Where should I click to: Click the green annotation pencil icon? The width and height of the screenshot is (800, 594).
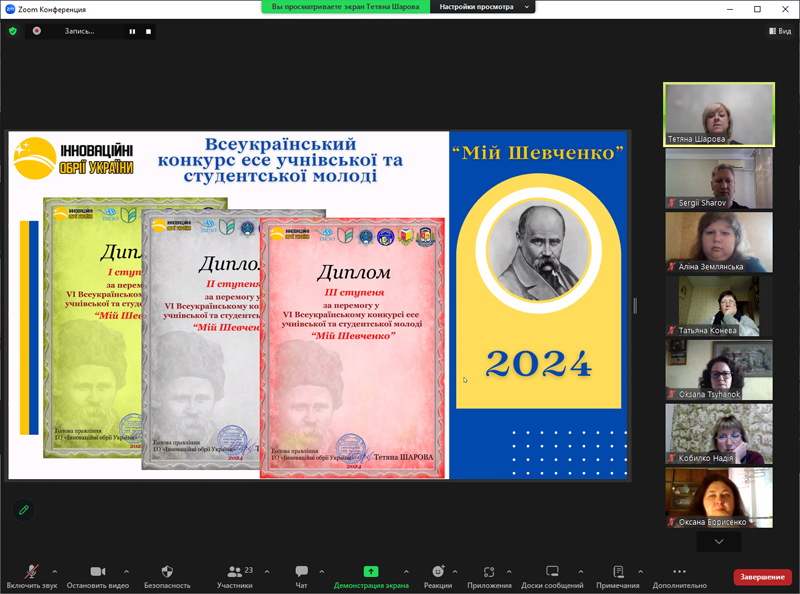point(23,510)
